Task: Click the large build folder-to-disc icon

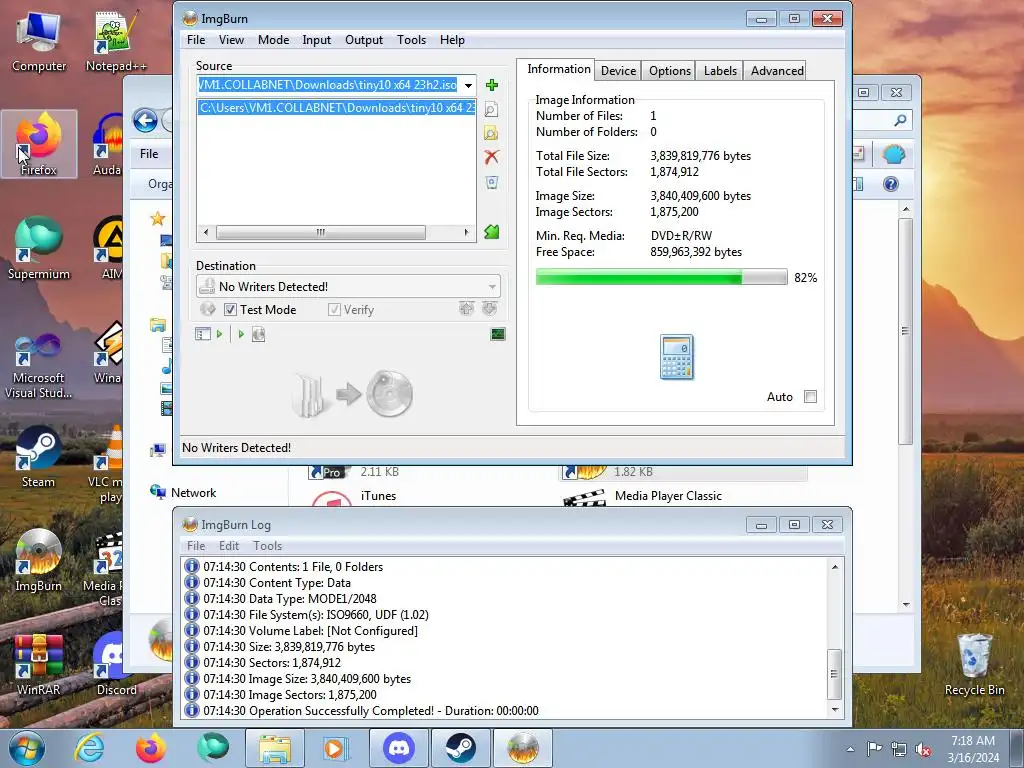Action: pos(353,394)
